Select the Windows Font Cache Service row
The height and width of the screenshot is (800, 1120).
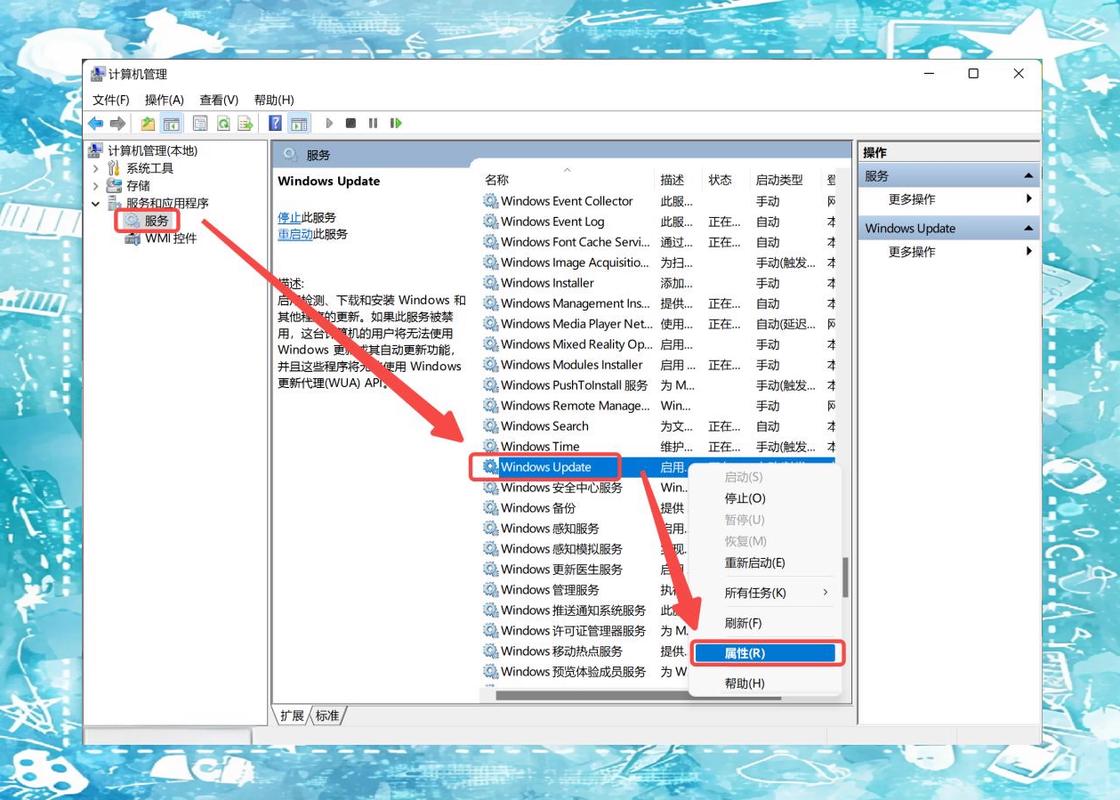(x=657, y=242)
